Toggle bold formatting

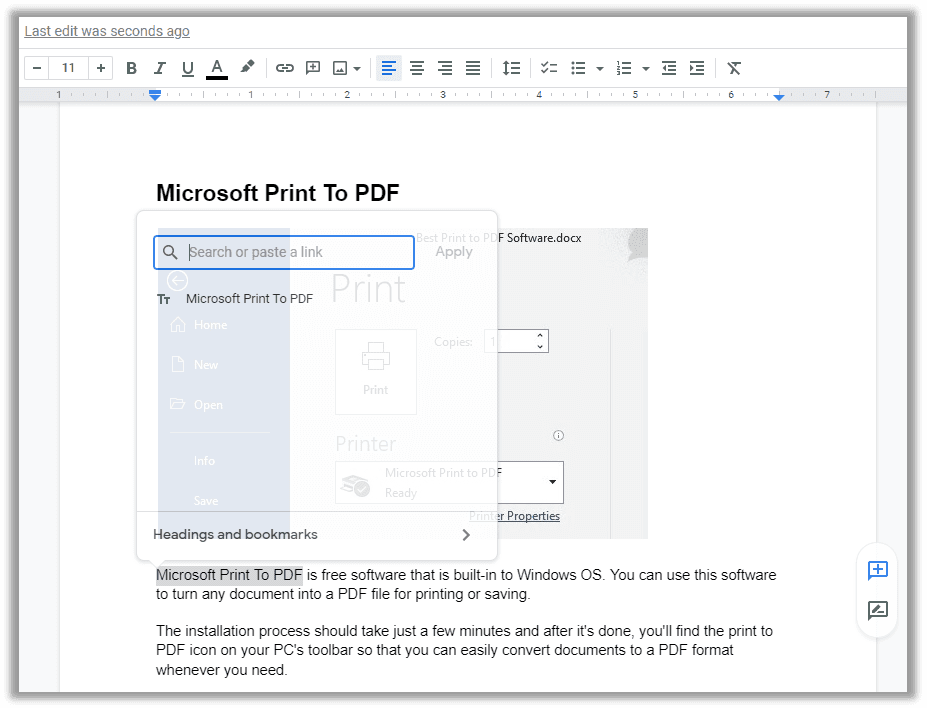point(131,67)
